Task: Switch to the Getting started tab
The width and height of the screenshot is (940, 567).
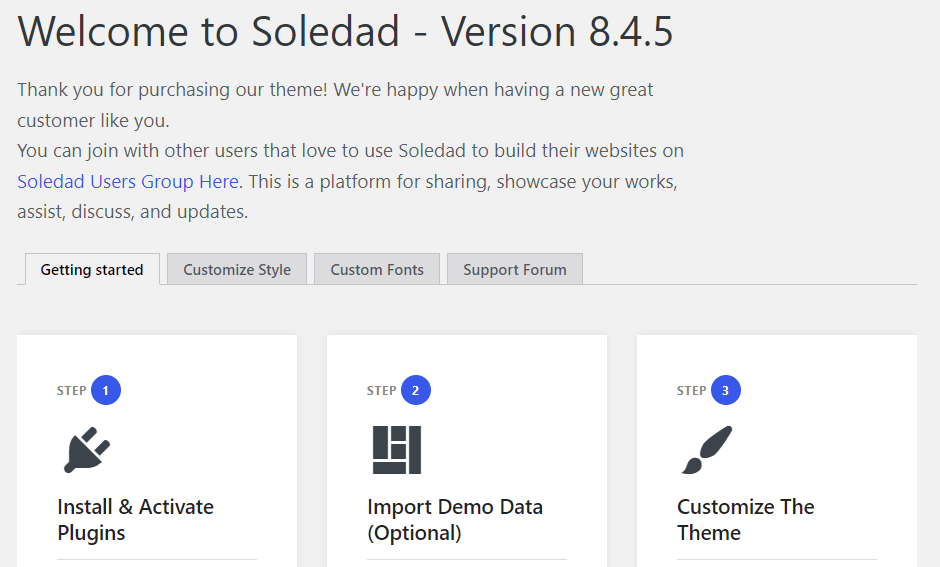Action: point(92,269)
